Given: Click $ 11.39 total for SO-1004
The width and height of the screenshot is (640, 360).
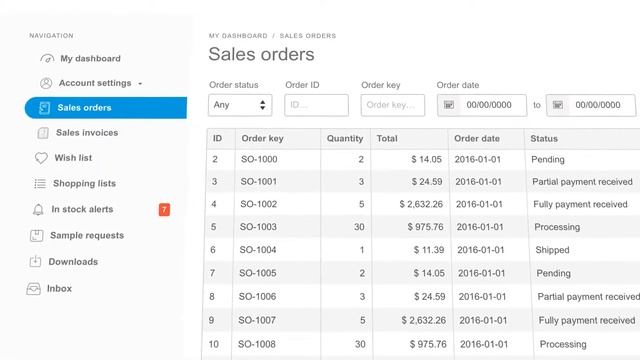Looking at the screenshot, I should pyautogui.click(x=429, y=250).
